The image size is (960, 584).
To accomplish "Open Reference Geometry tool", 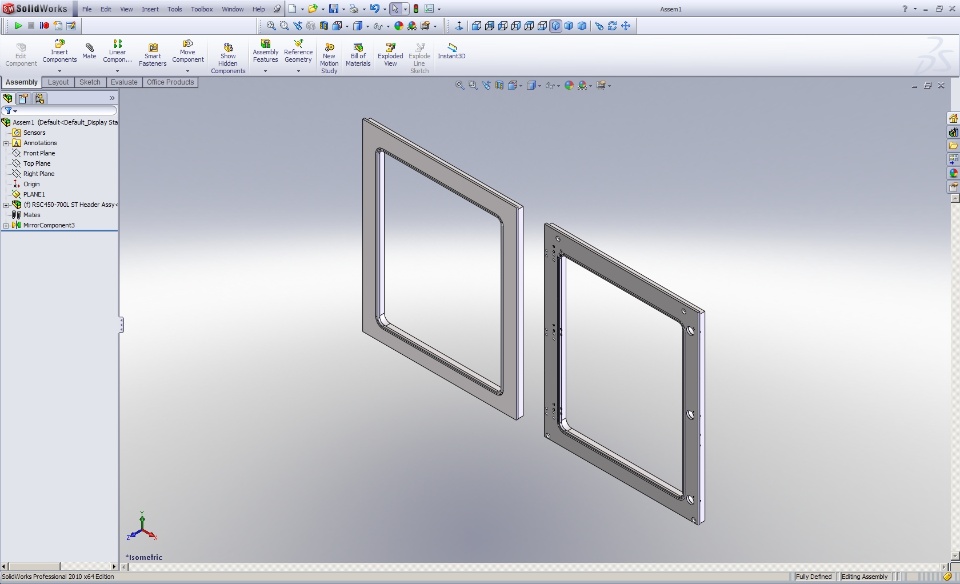I will pyautogui.click(x=298, y=51).
